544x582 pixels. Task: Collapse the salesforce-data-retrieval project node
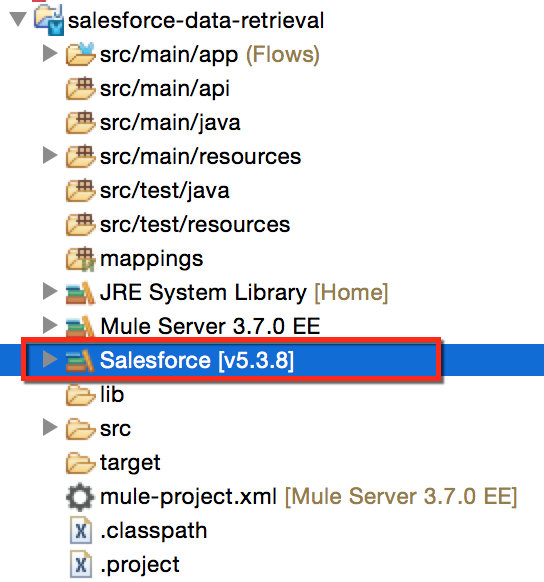click(x=18, y=19)
